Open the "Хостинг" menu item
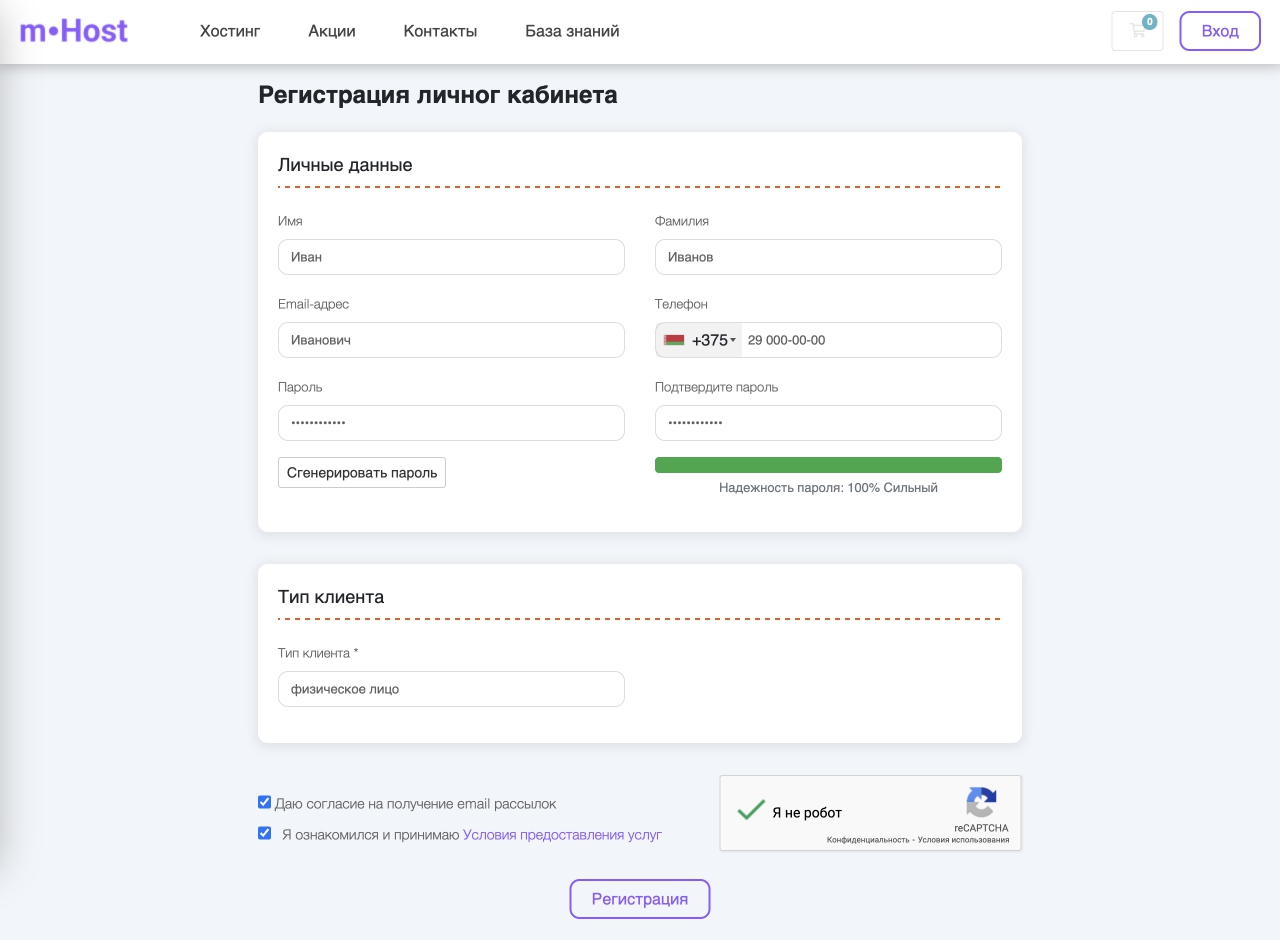The width and height of the screenshot is (1280, 940). click(230, 31)
